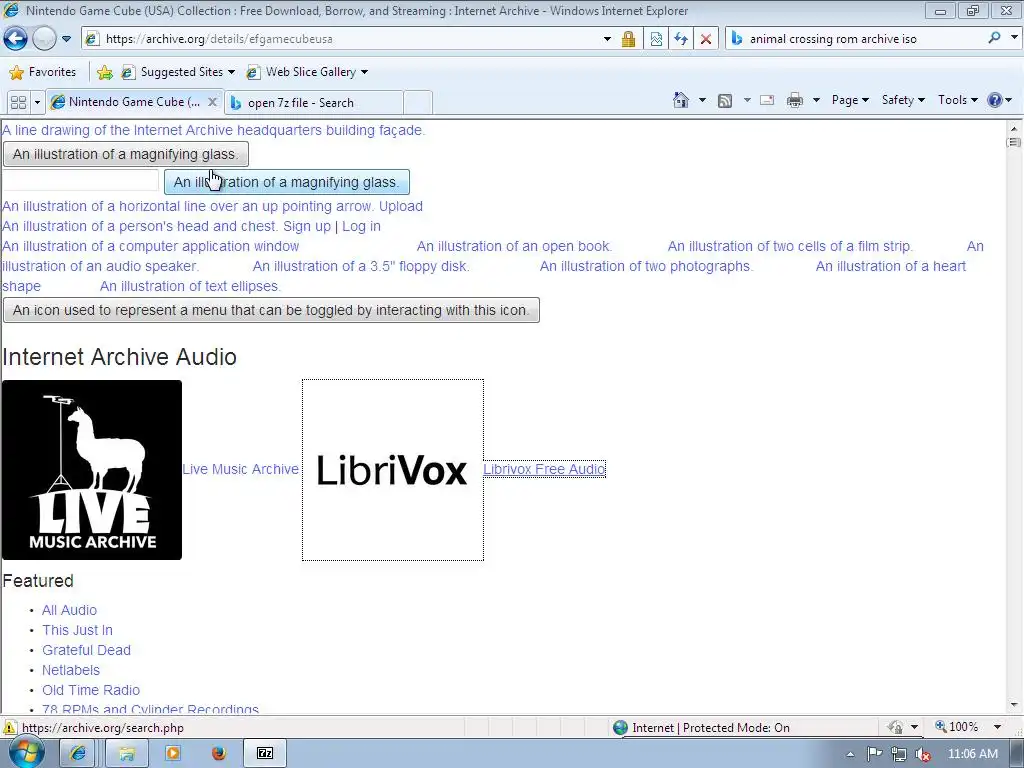Run search with the magnifier icon

pos(994,38)
